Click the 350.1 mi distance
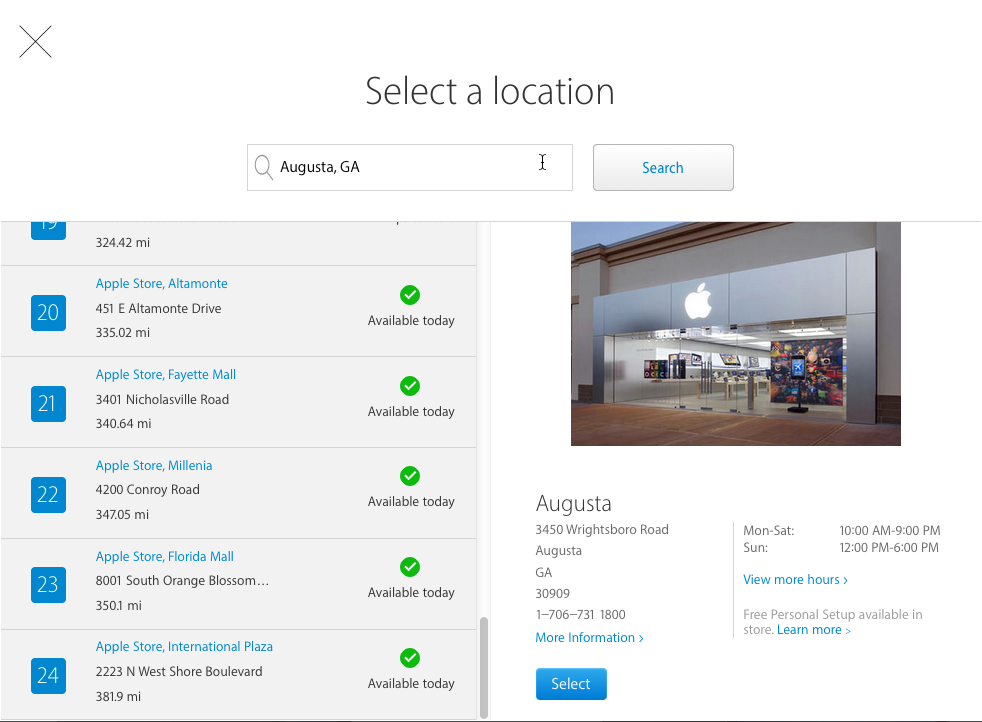The height and width of the screenshot is (722, 982). click(x=119, y=606)
